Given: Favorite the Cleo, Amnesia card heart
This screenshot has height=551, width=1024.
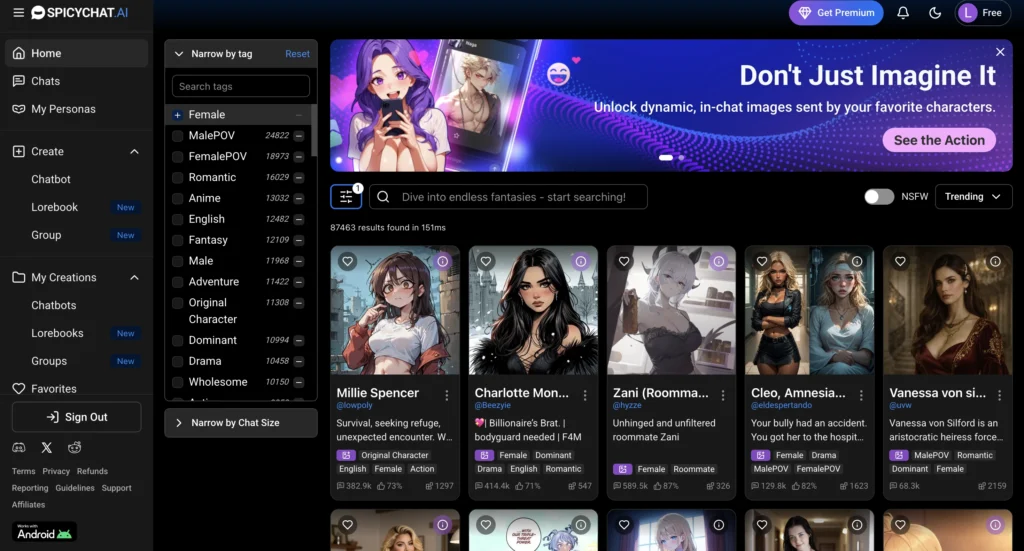Looking at the screenshot, I should click(x=762, y=261).
